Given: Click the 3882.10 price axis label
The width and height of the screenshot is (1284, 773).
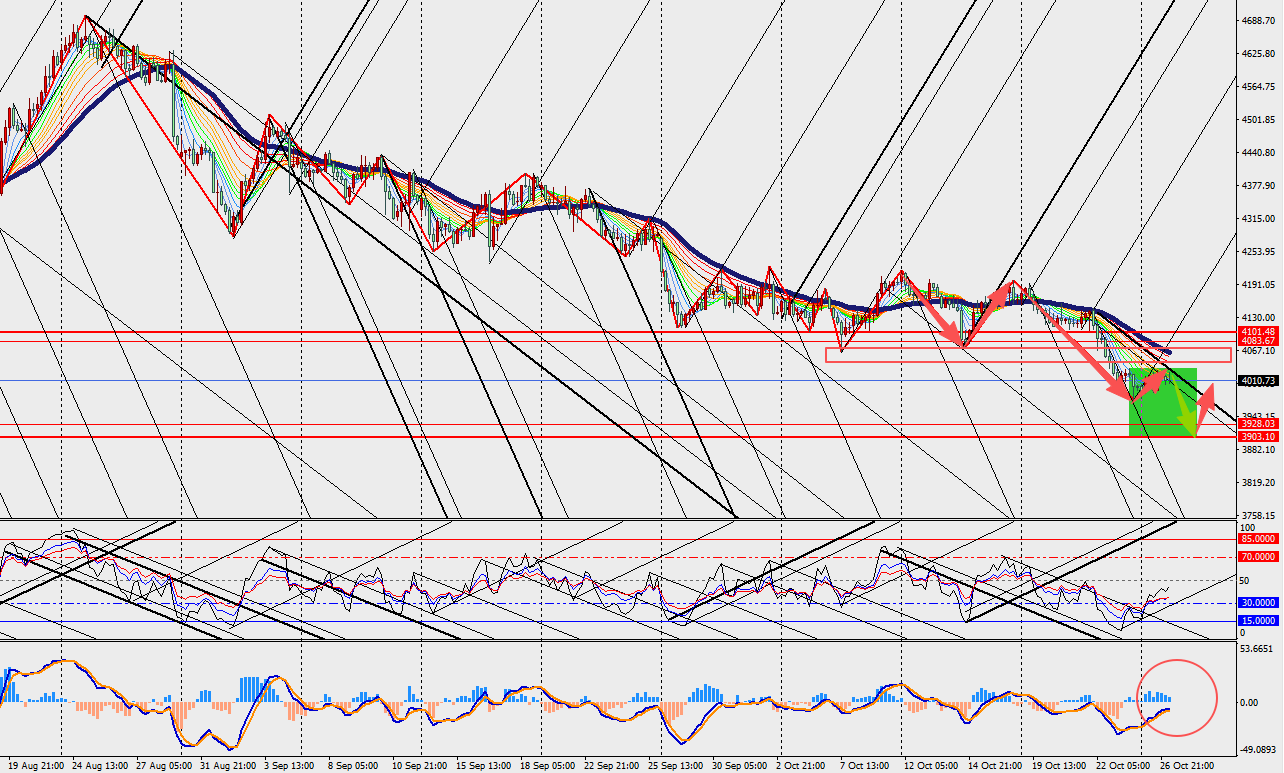Looking at the screenshot, I should (x=1258, y=450).
